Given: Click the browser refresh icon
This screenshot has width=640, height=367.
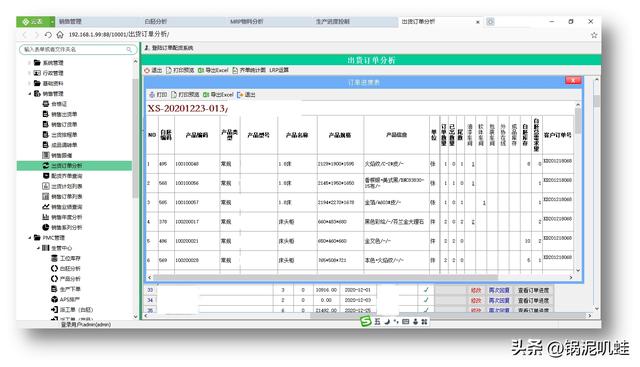Looking at the screenshot, I should tap(48, 35).
